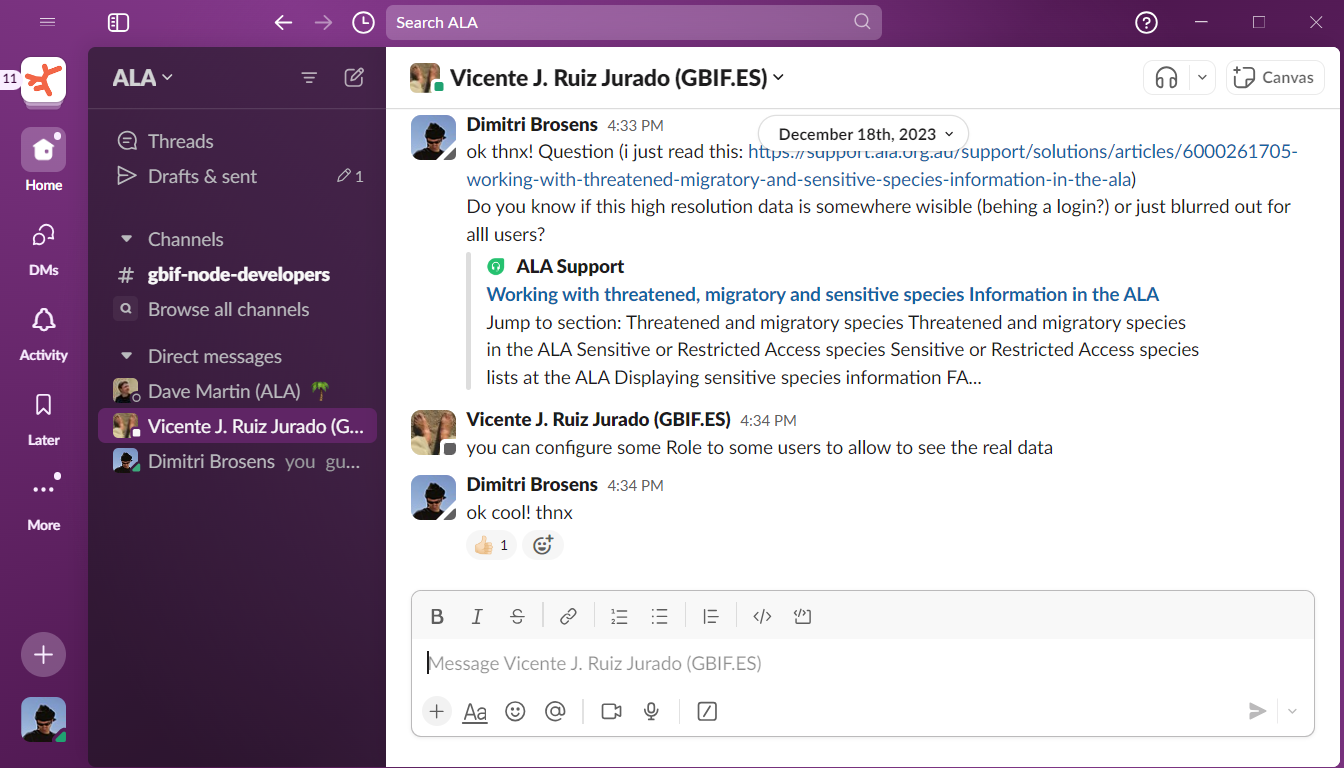The image size is (1344, 768).
Task: Apply bold formatting
Action: click(x=437, y=617)
